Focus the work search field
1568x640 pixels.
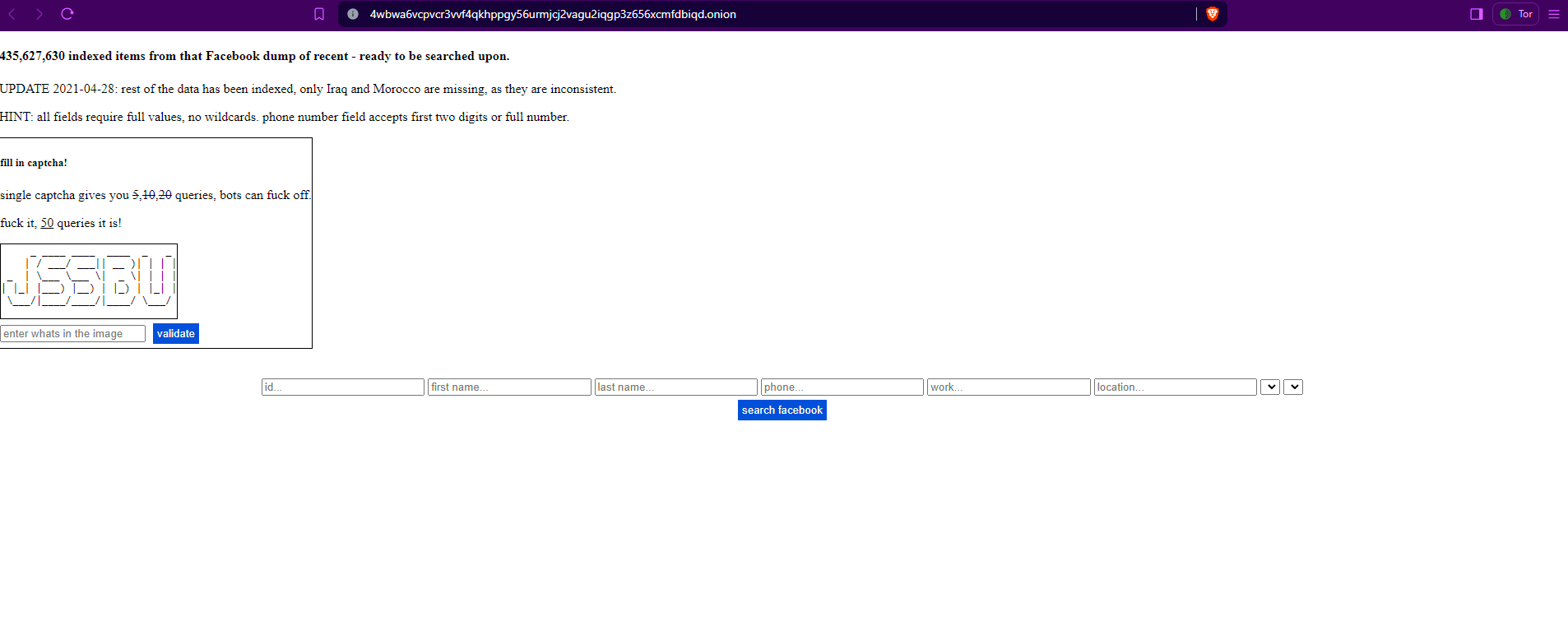tap(1009, 387)
